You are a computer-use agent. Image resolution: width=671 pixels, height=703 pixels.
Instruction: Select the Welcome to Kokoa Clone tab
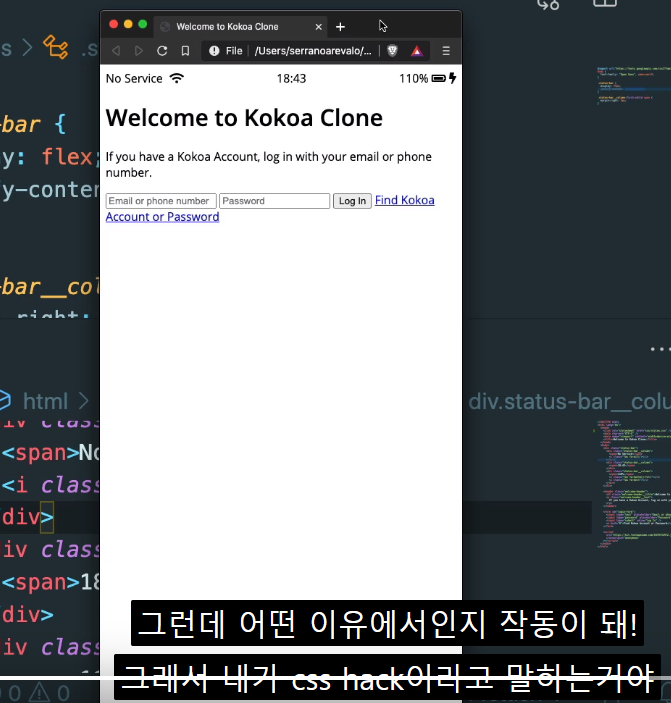(x=241, y=27)
